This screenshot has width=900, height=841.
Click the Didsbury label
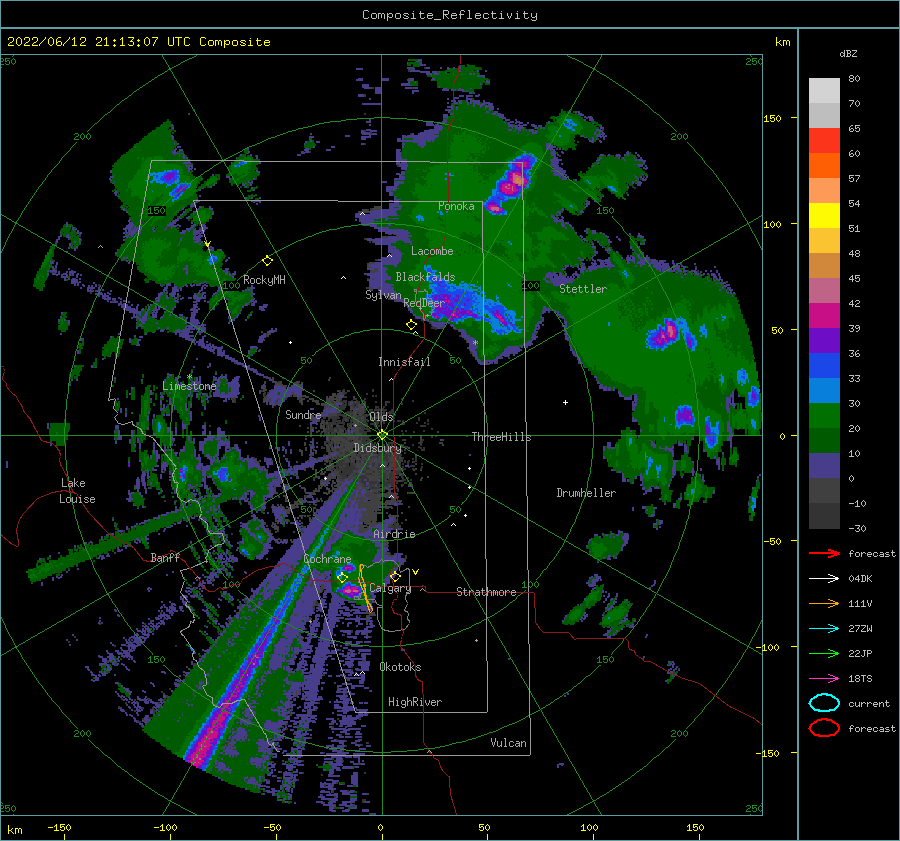[378, 448]
